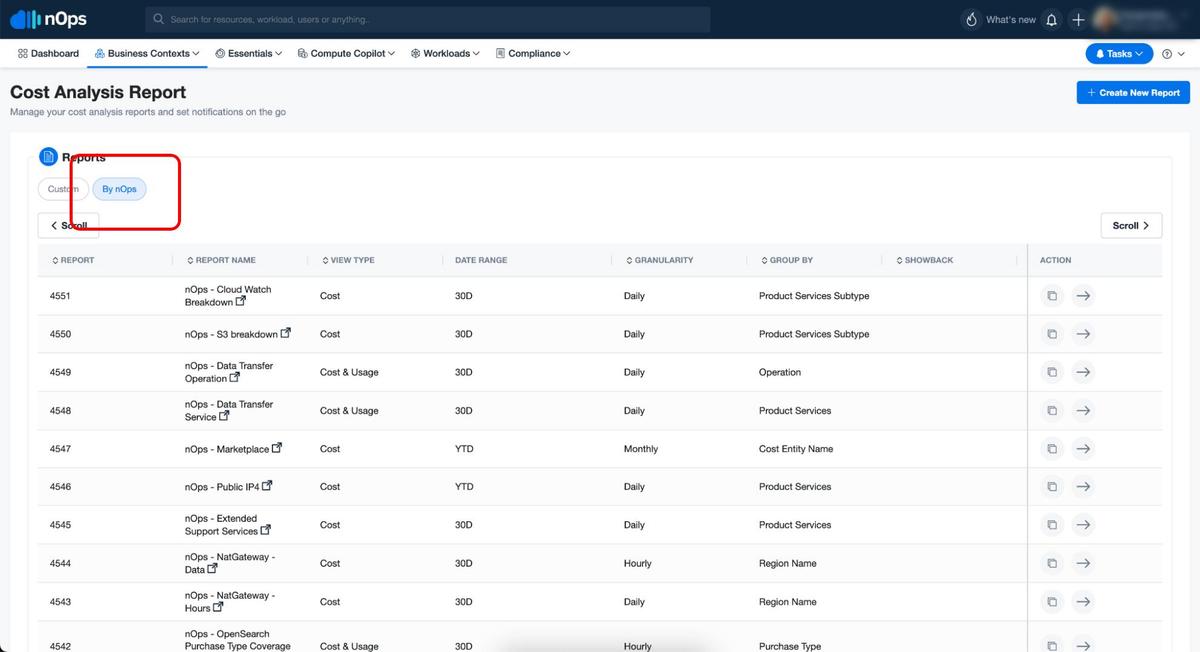
Task: Sort by Granularity column
Action: (x=659, y=260)
